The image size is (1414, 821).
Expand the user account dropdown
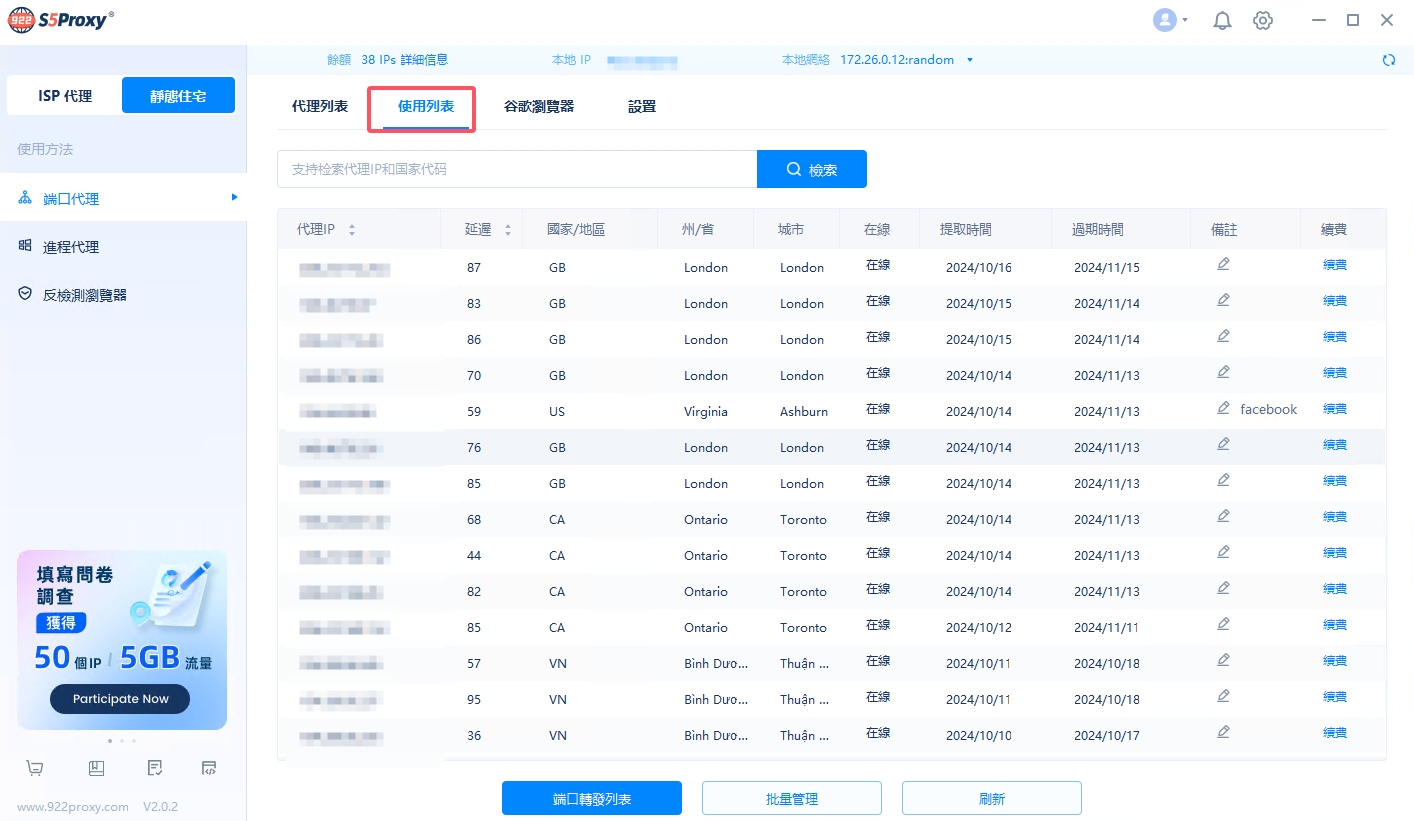click(1170, 20)
